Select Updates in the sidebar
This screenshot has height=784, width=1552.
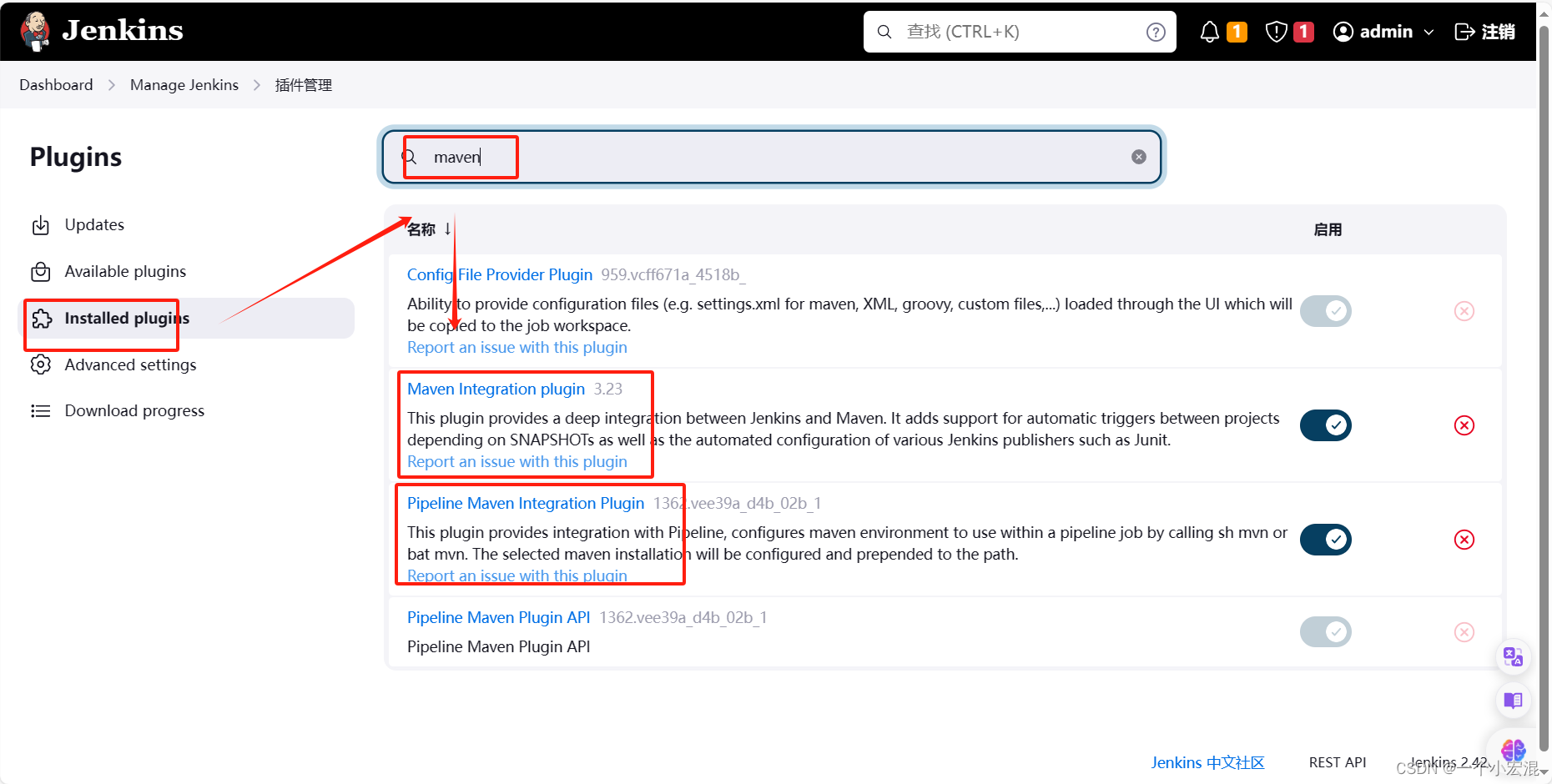coord(93,224)
